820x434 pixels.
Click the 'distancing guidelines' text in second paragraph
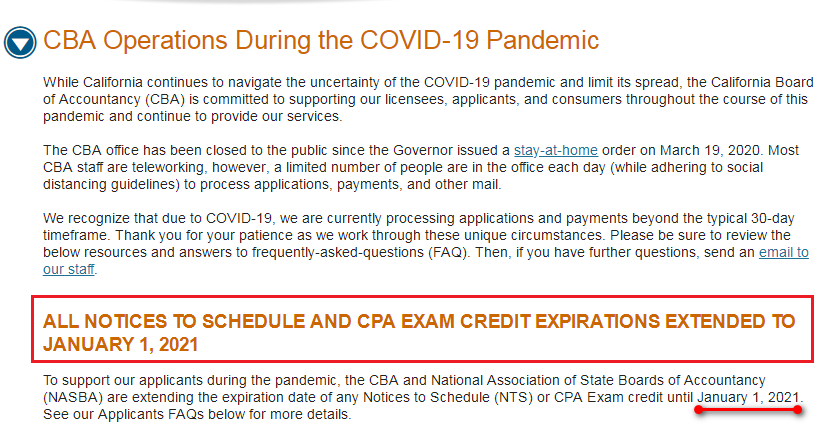click(x=110, y=184)
